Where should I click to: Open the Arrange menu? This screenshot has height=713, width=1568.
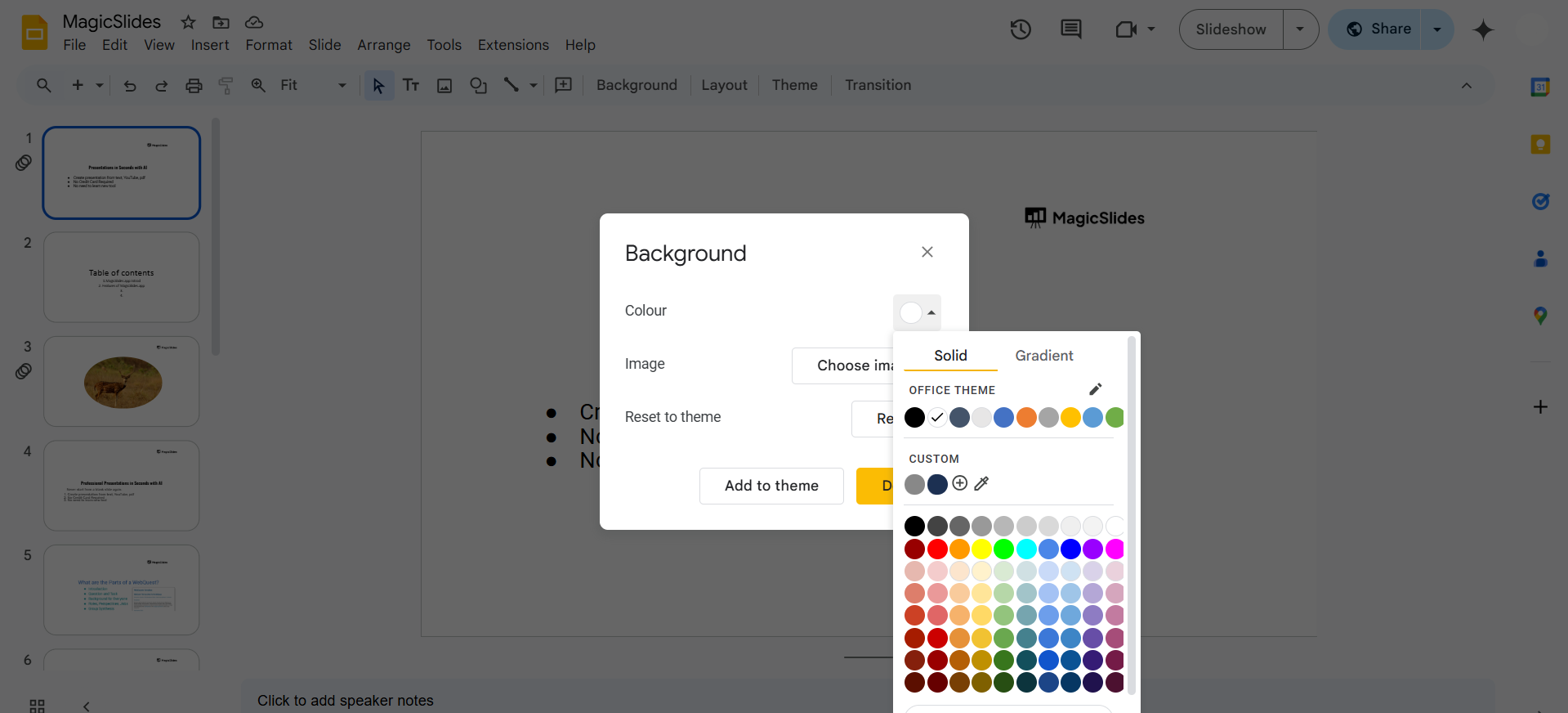tap(383, 45)
